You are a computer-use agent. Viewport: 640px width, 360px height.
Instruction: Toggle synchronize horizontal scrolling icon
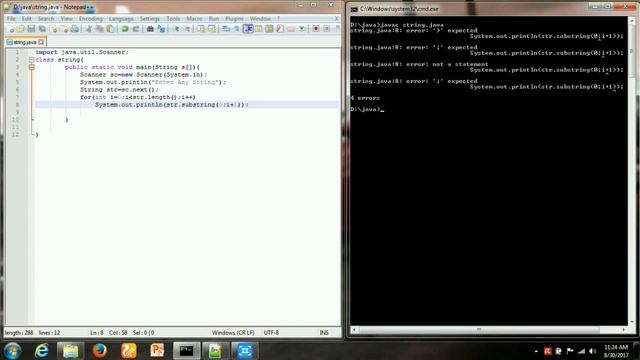[212, 29]
